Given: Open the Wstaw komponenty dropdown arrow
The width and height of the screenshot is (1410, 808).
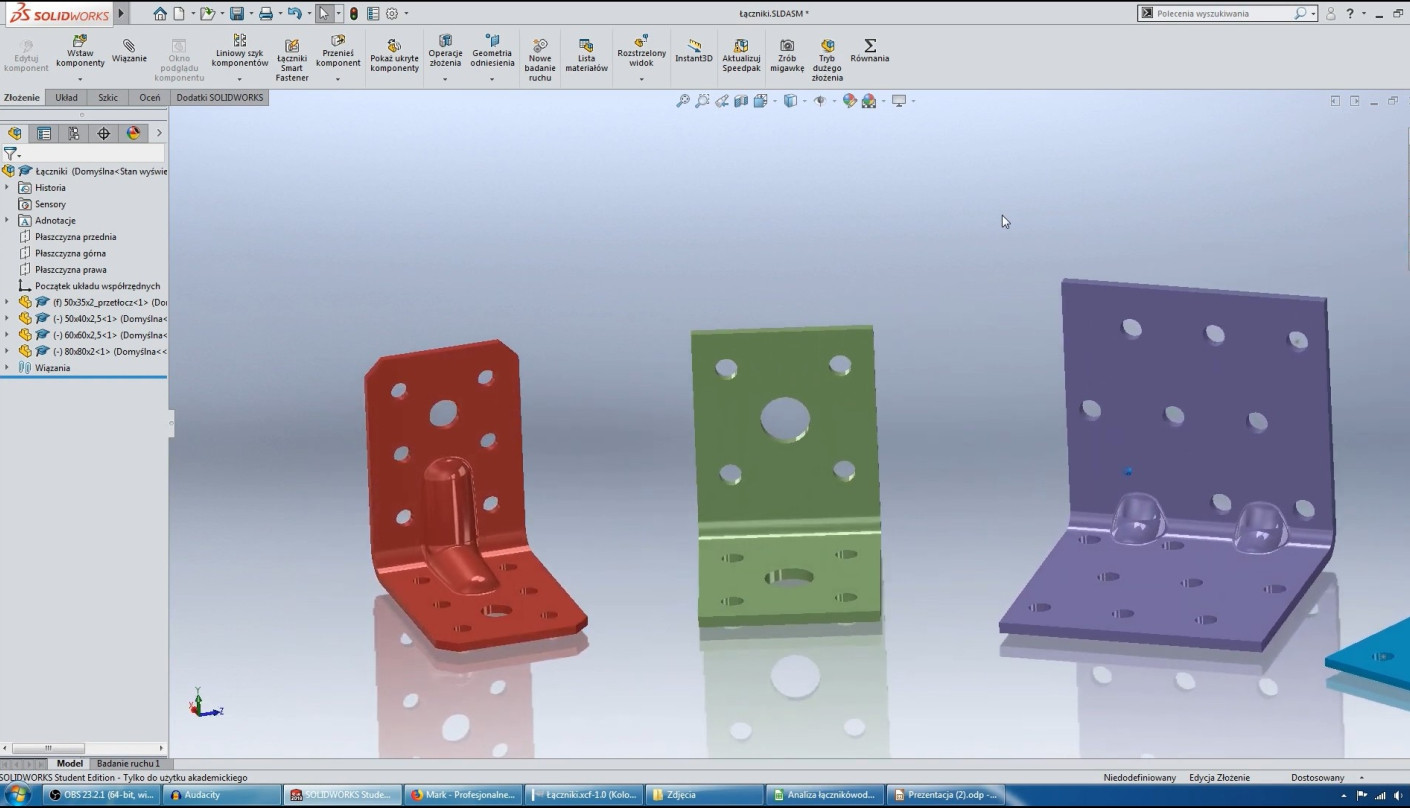Looking at the screenshot, I should 80,79.
